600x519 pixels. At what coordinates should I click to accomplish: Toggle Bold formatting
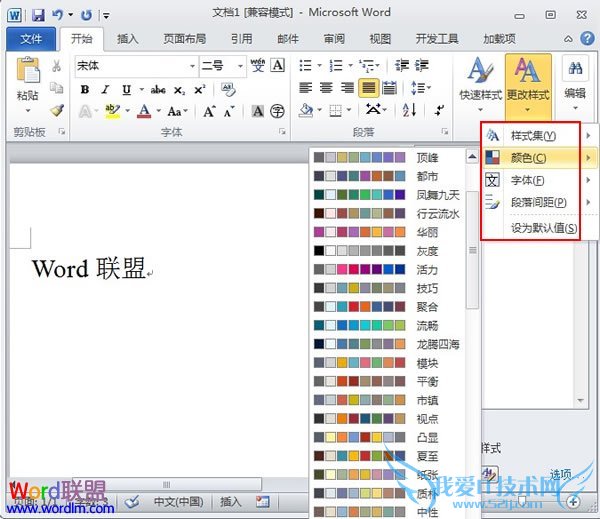click(85, 88)
